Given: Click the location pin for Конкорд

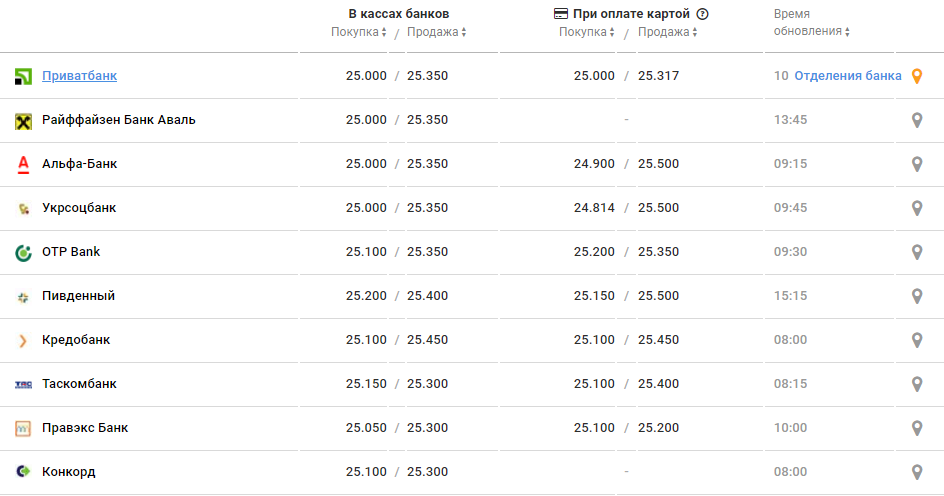Looking at the screenshot, I should tap(917, 472).
